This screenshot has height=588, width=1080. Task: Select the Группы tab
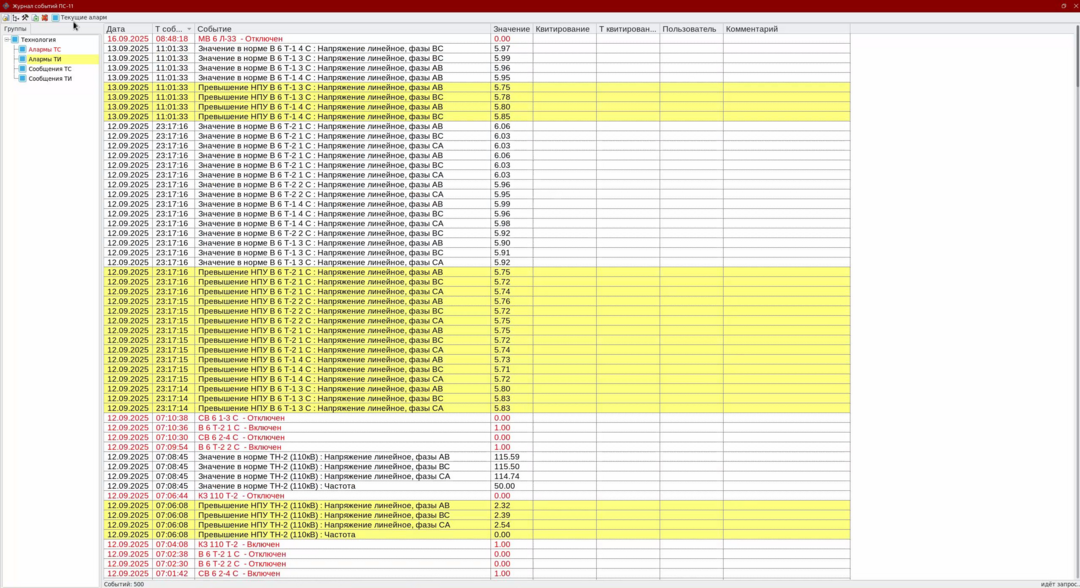click(x=15, y=29)
